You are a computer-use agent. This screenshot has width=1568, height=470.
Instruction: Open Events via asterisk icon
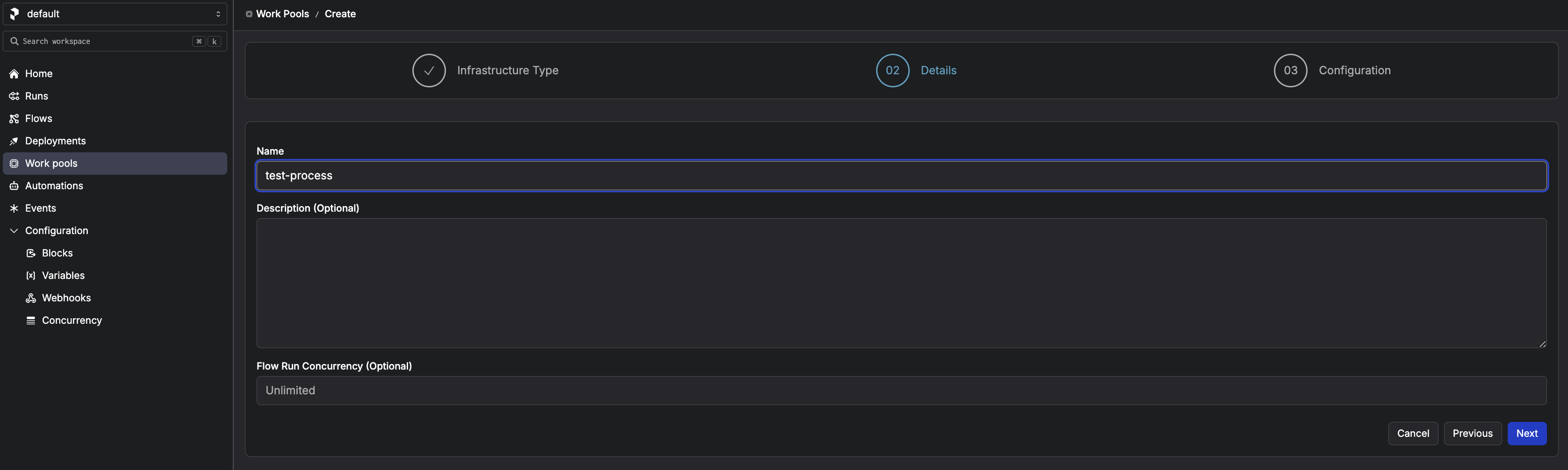tap(14, 208)
